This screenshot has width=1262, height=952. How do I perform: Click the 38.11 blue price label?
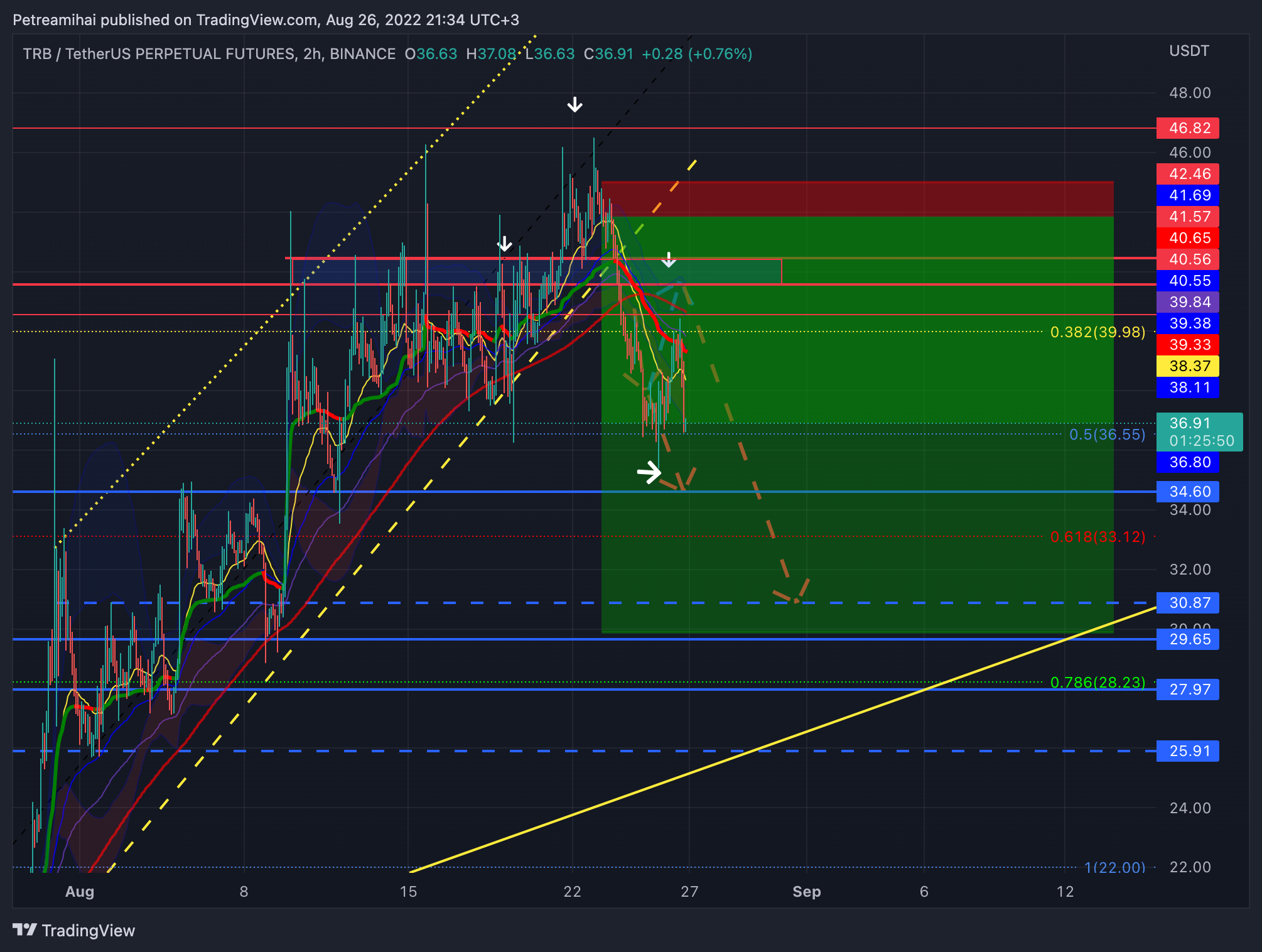(1187, 387)
